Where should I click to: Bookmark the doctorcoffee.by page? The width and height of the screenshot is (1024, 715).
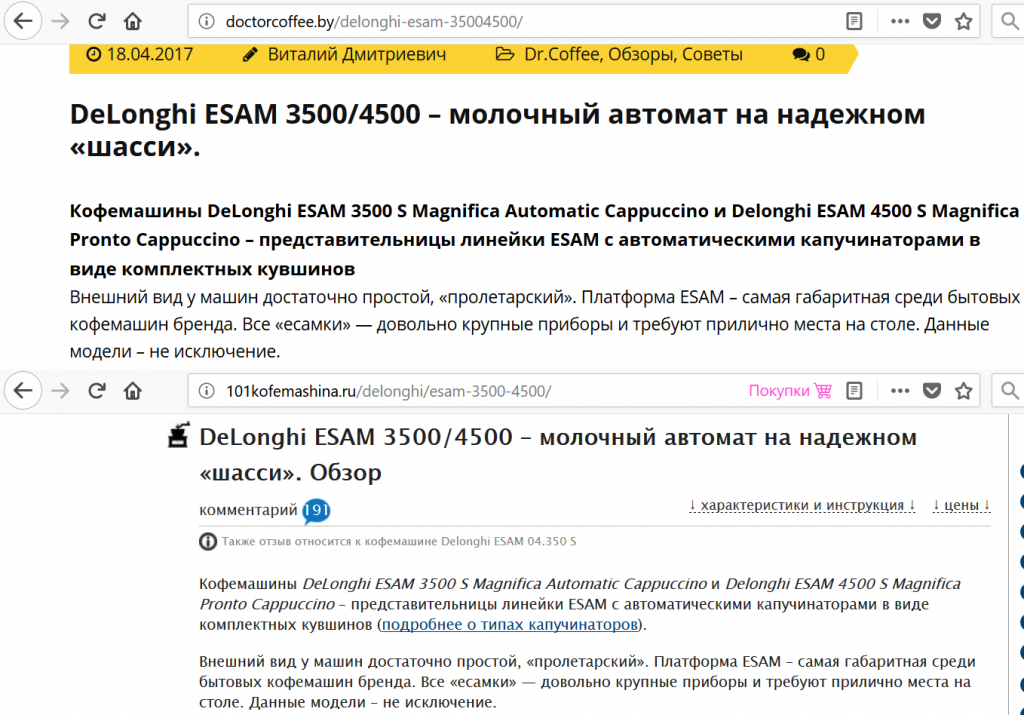point(963,22)
